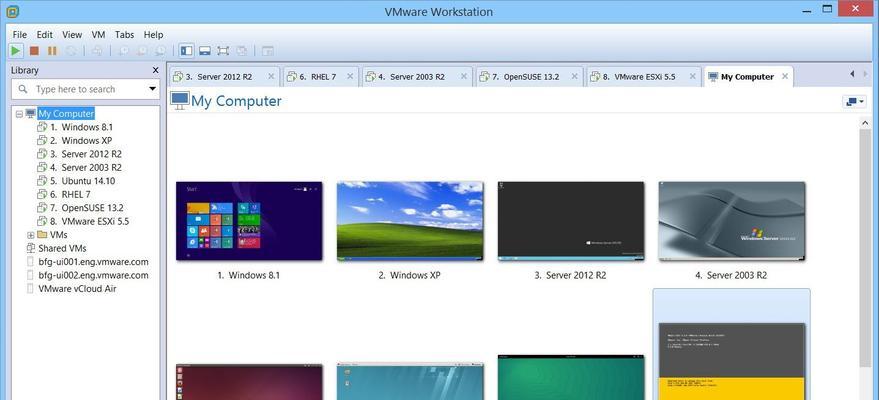
Task: Collapse the My Computer tree node
Action: click(19, 114)
